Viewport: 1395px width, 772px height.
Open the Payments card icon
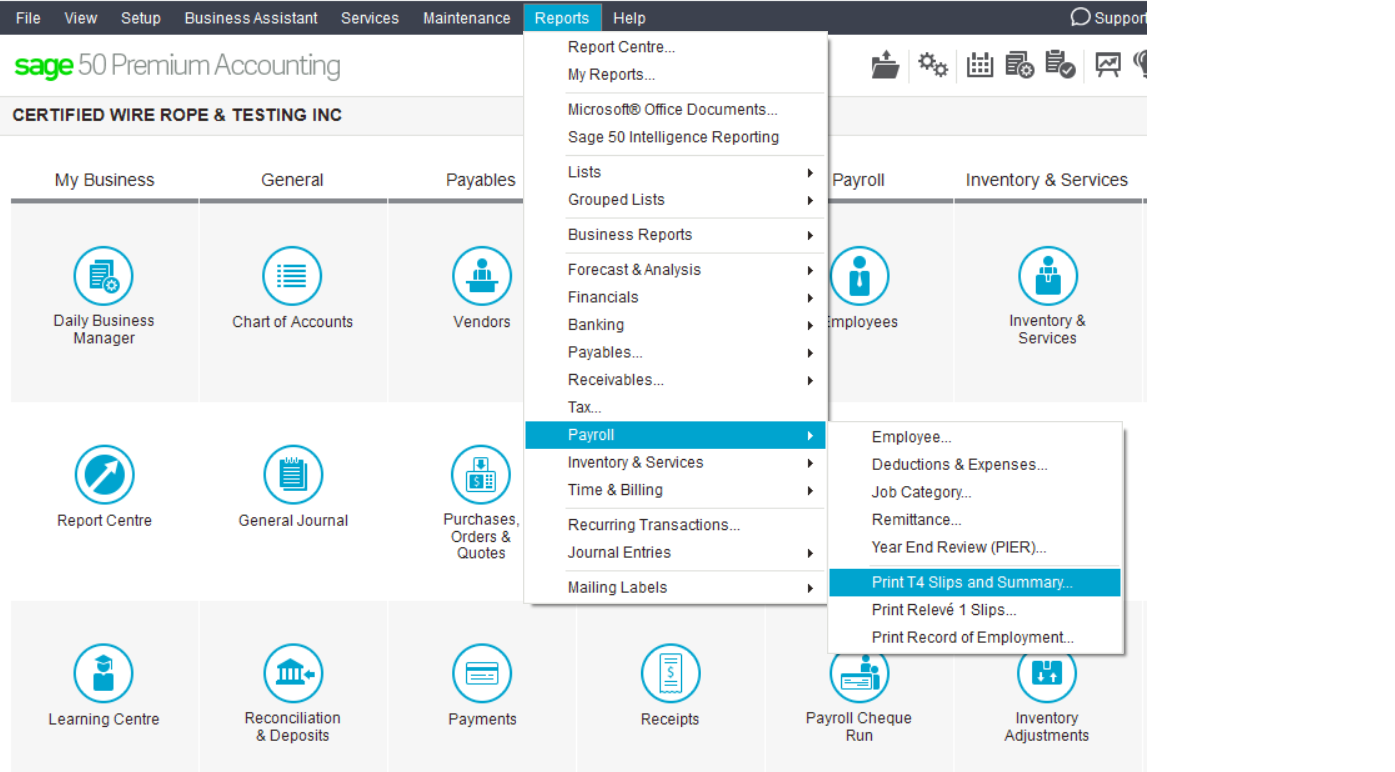coord(482,673)
